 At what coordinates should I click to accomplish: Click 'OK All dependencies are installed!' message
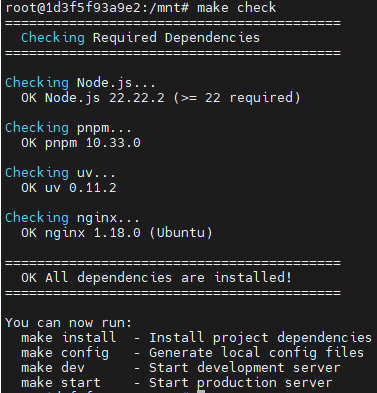157,277
